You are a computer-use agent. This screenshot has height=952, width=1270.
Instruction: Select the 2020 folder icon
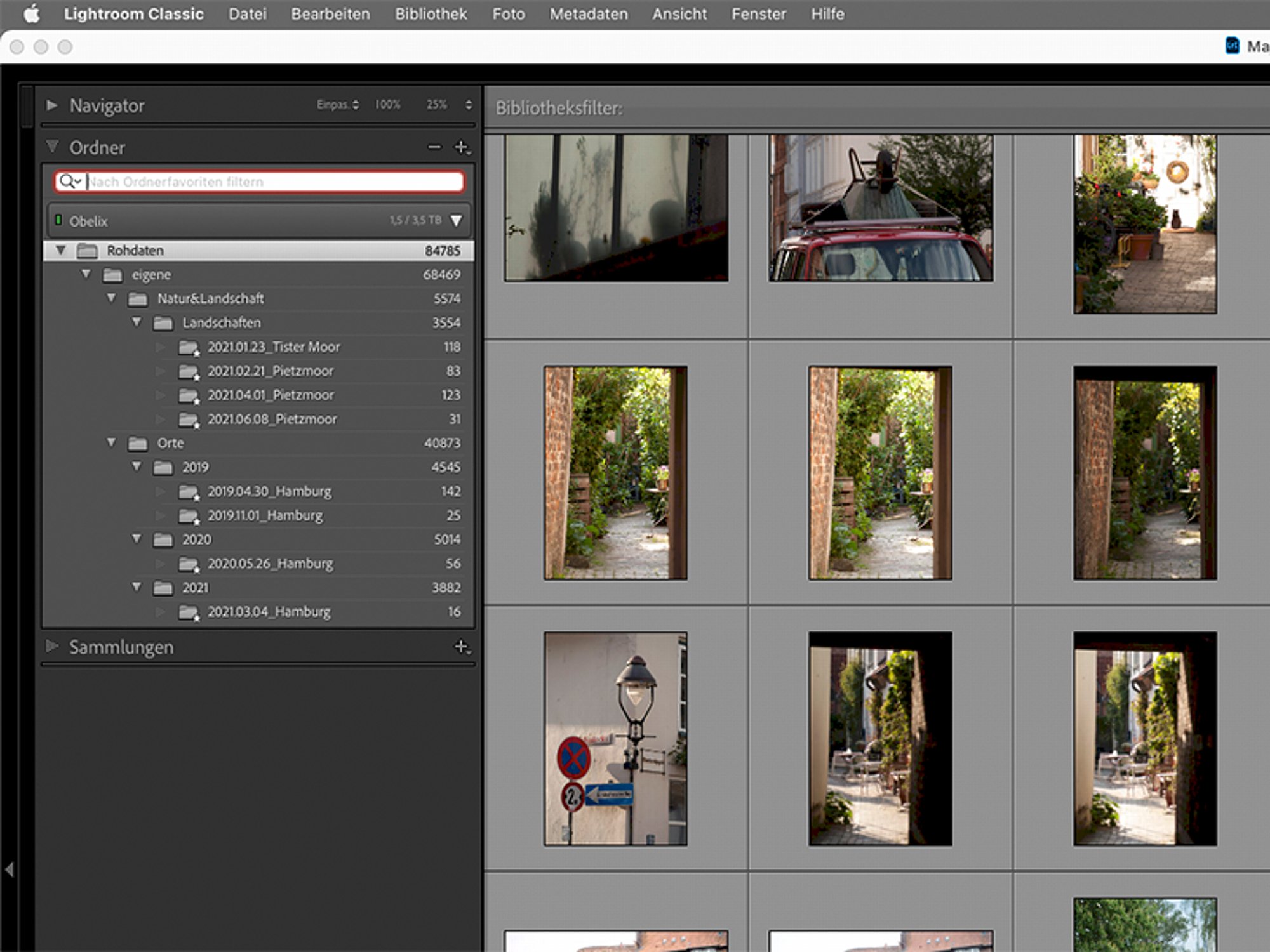tap(163, 539)
